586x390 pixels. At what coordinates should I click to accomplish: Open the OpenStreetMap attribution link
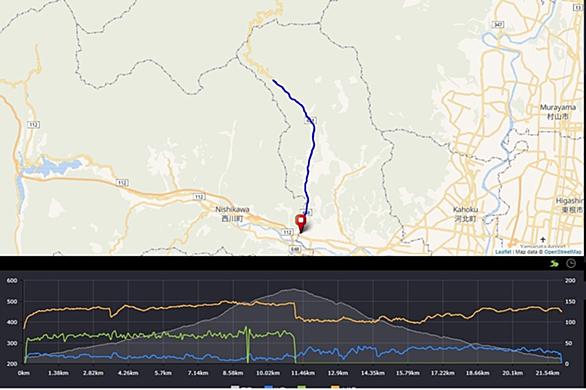click(563, 252)
